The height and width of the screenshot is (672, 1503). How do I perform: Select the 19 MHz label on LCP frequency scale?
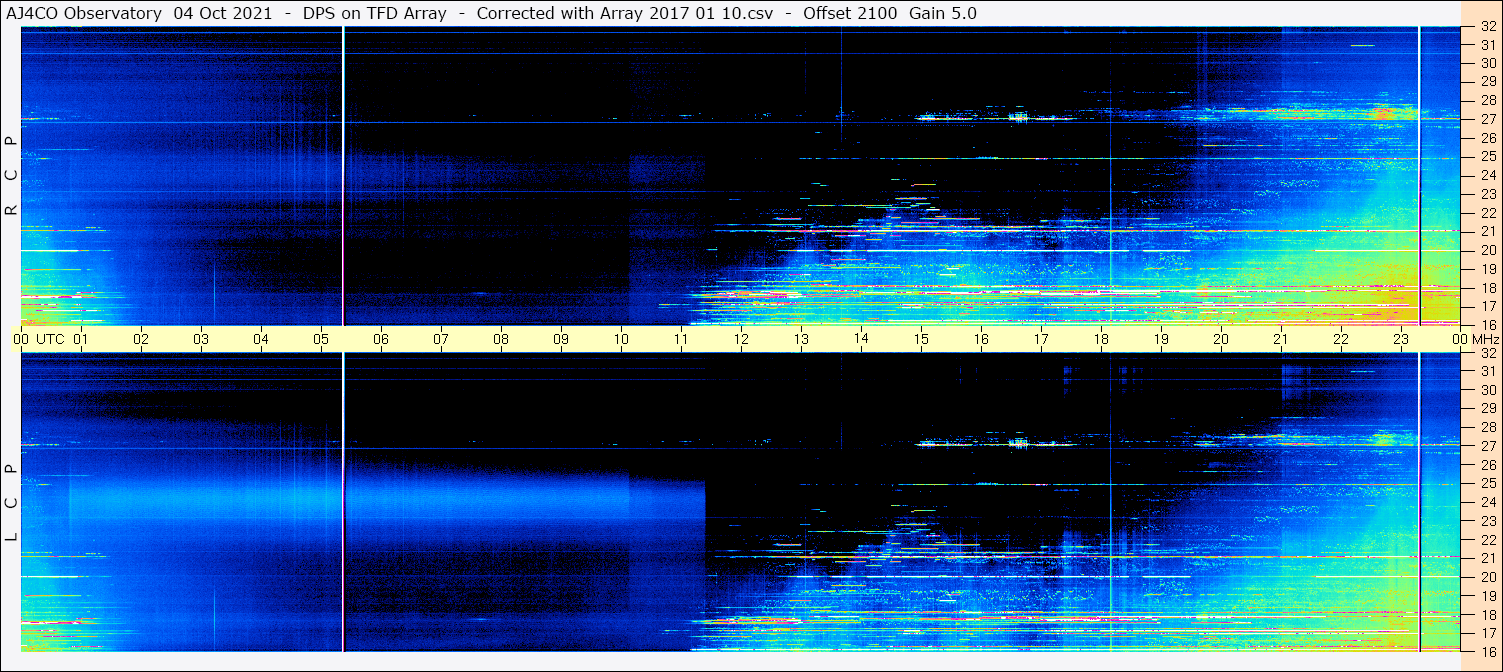(x=1487, y=596)
